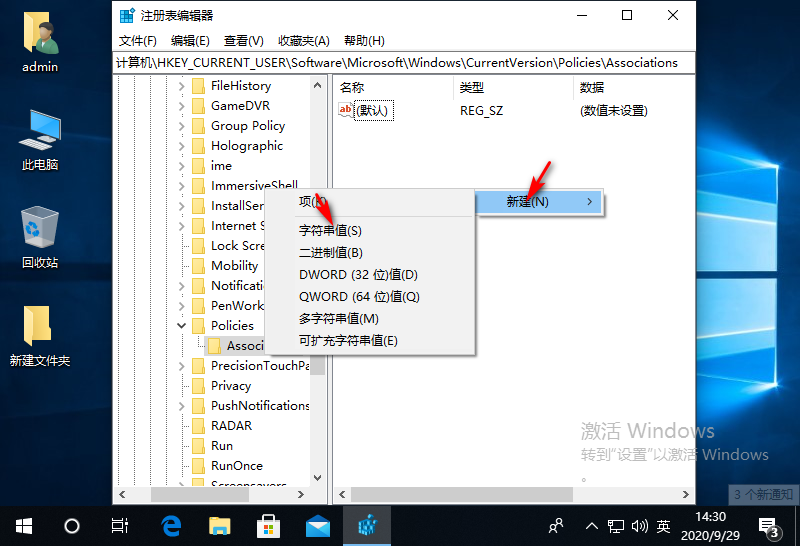Click the registry path address bar
This screenshot has height=546, width=800.
coord(404,63)
